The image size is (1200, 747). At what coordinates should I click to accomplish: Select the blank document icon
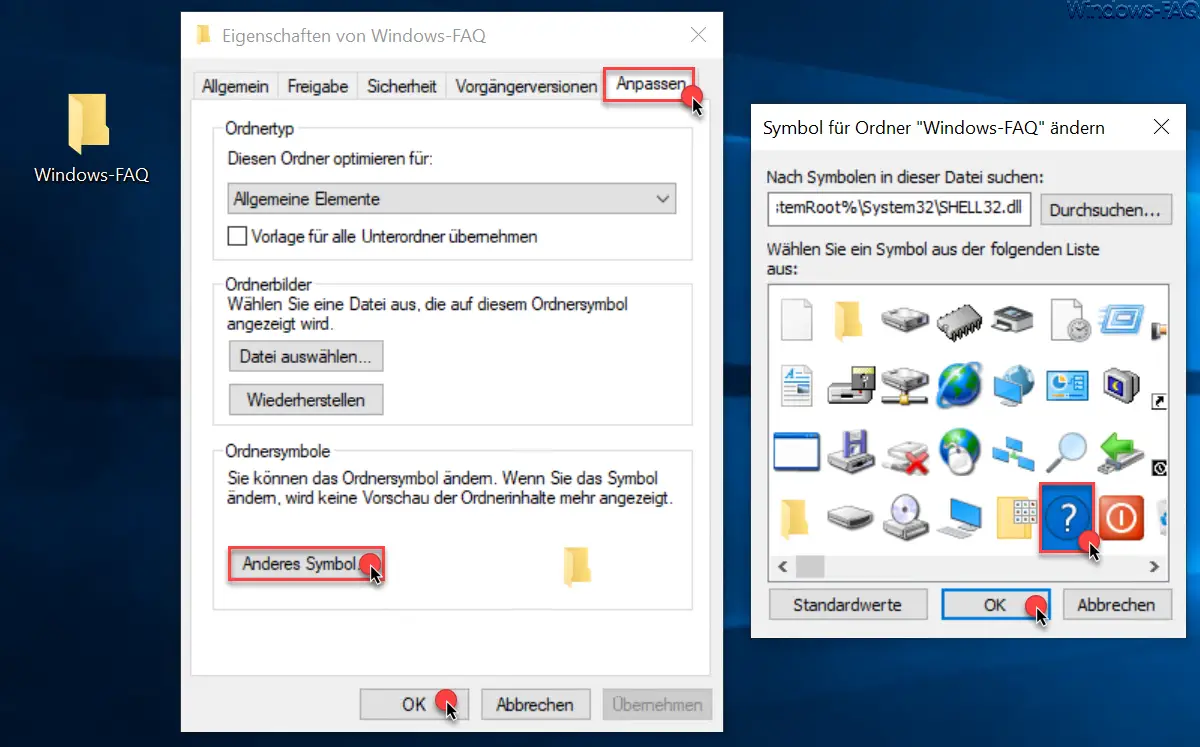pyautogui.click(x=796, y=319)
